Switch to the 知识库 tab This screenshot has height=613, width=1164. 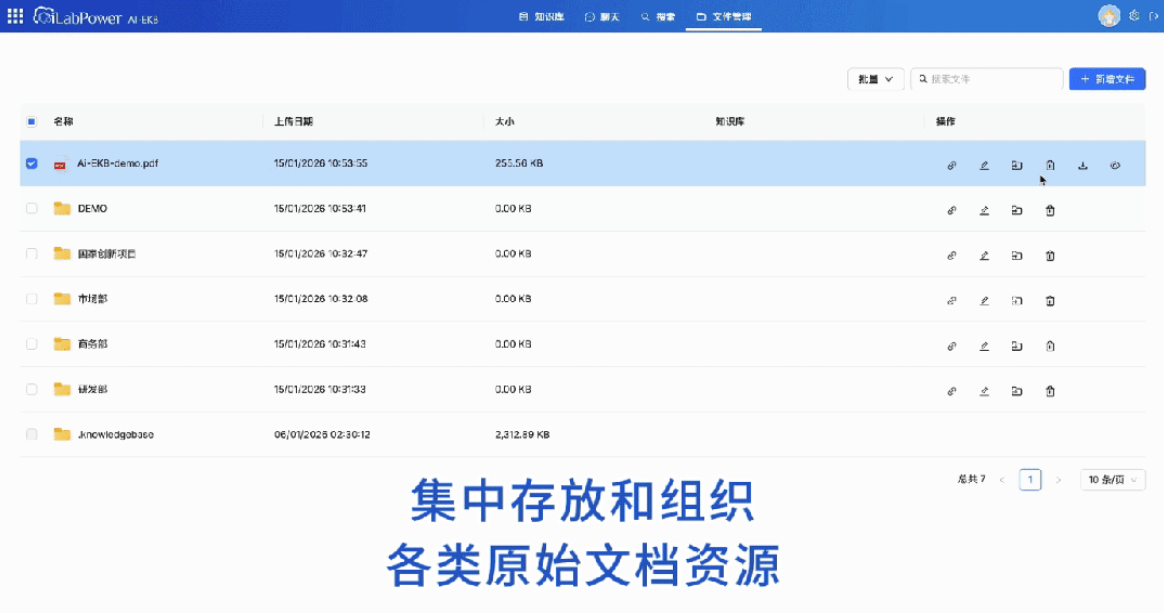pyautogui.click(x=542, y=16)
